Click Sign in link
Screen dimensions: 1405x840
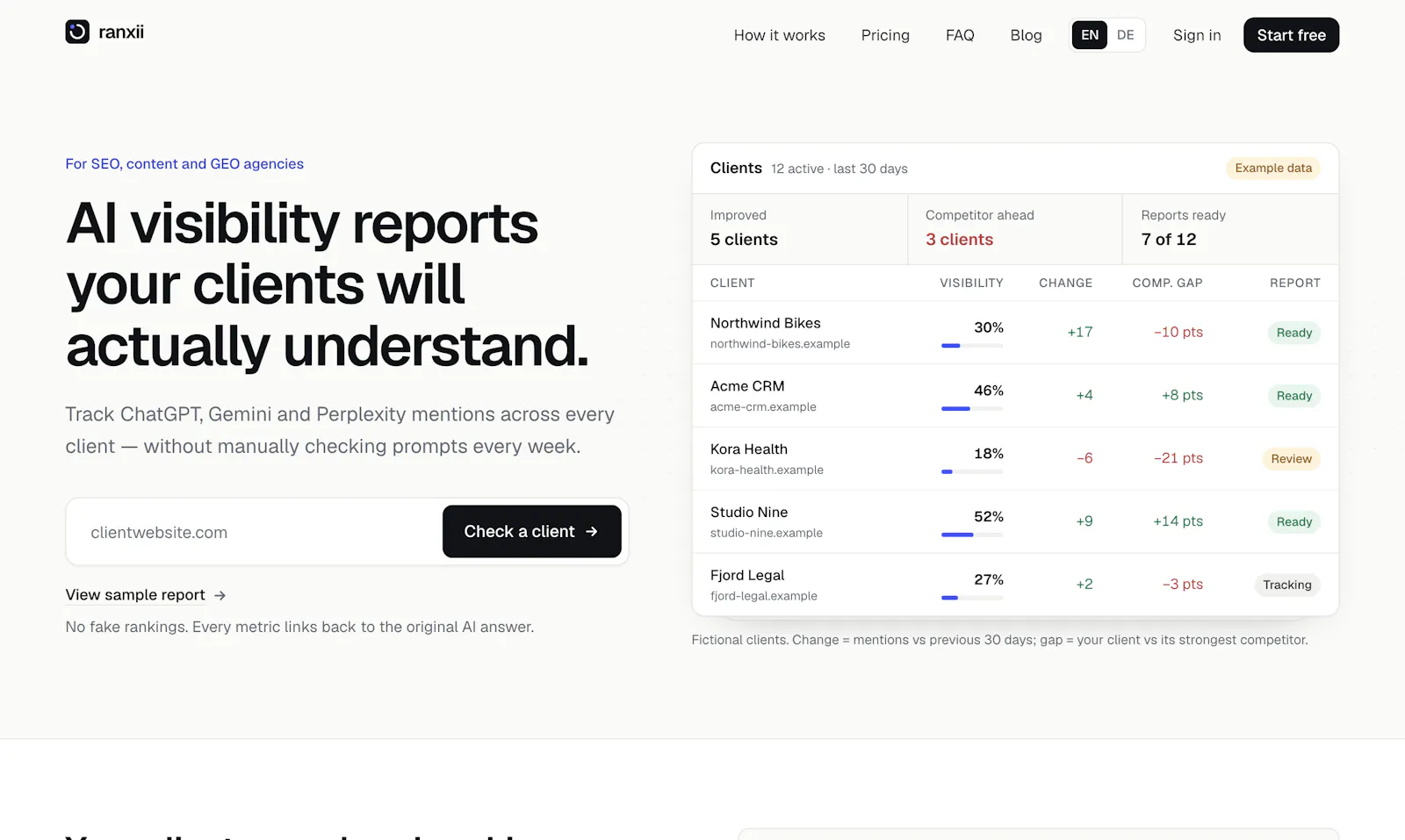(x=1197, y=35)
